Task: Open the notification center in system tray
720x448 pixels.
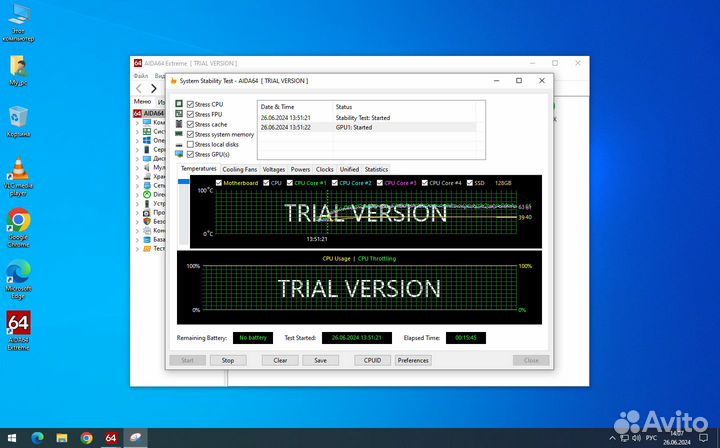Action: (703, 438)
